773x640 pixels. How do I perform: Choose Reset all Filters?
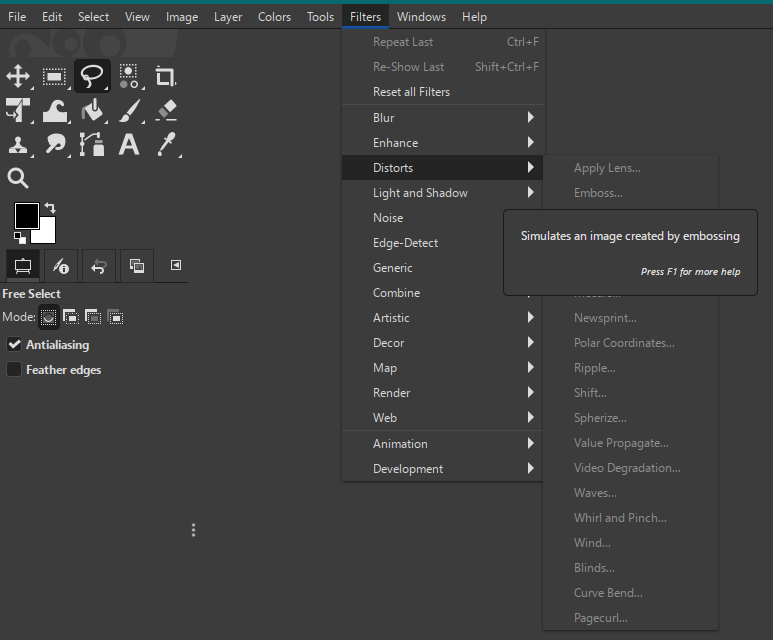443,92
